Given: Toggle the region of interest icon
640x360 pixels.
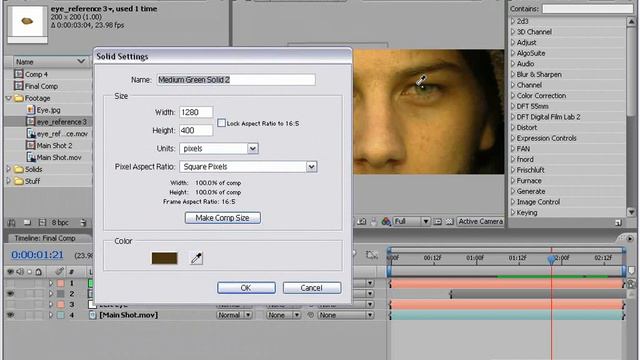Looking at the screenshot, I should [438, 222].
